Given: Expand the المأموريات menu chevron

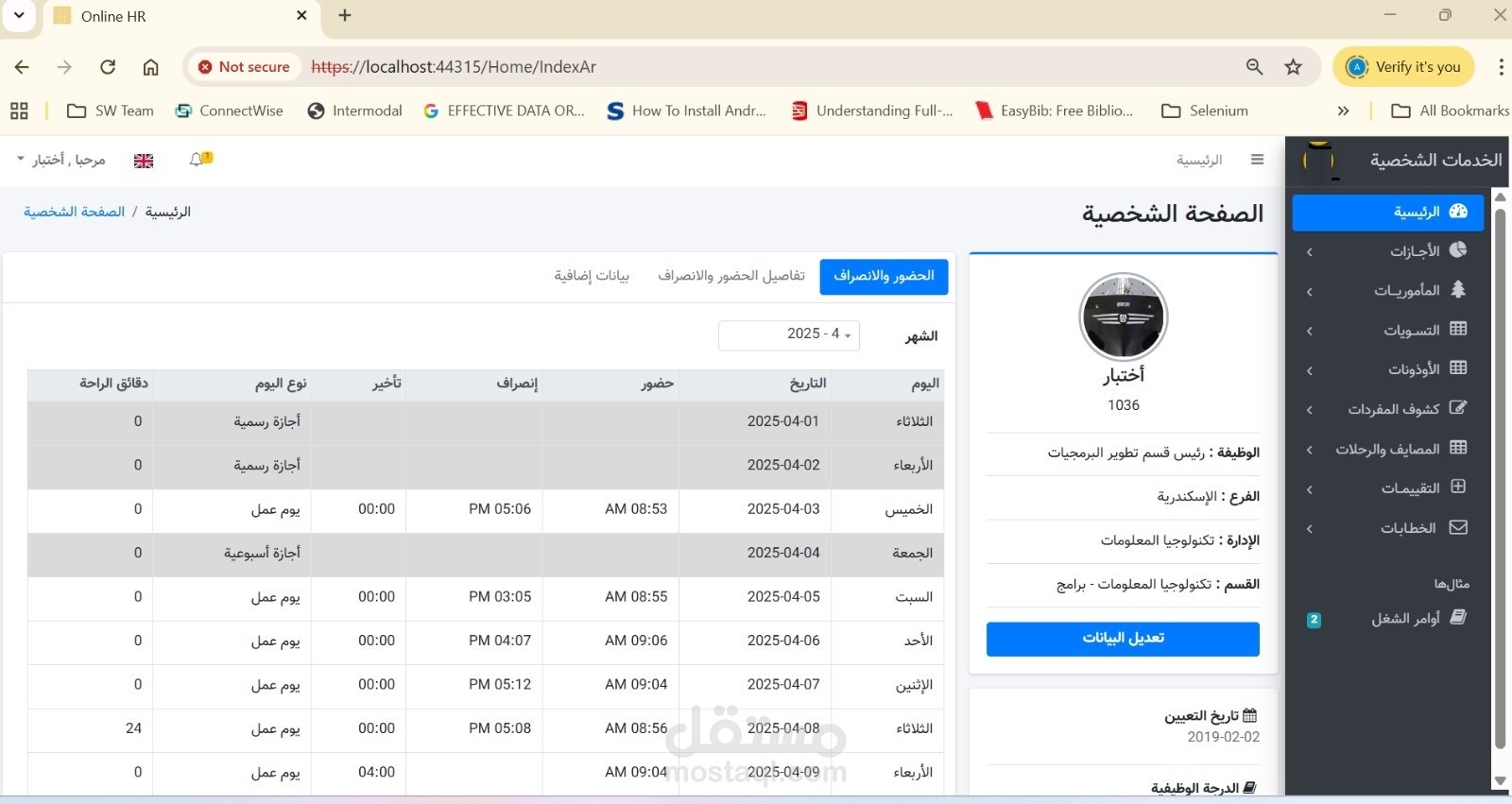Looking at the screenshot, I should pyautogui.click(x=1310, y=292).
